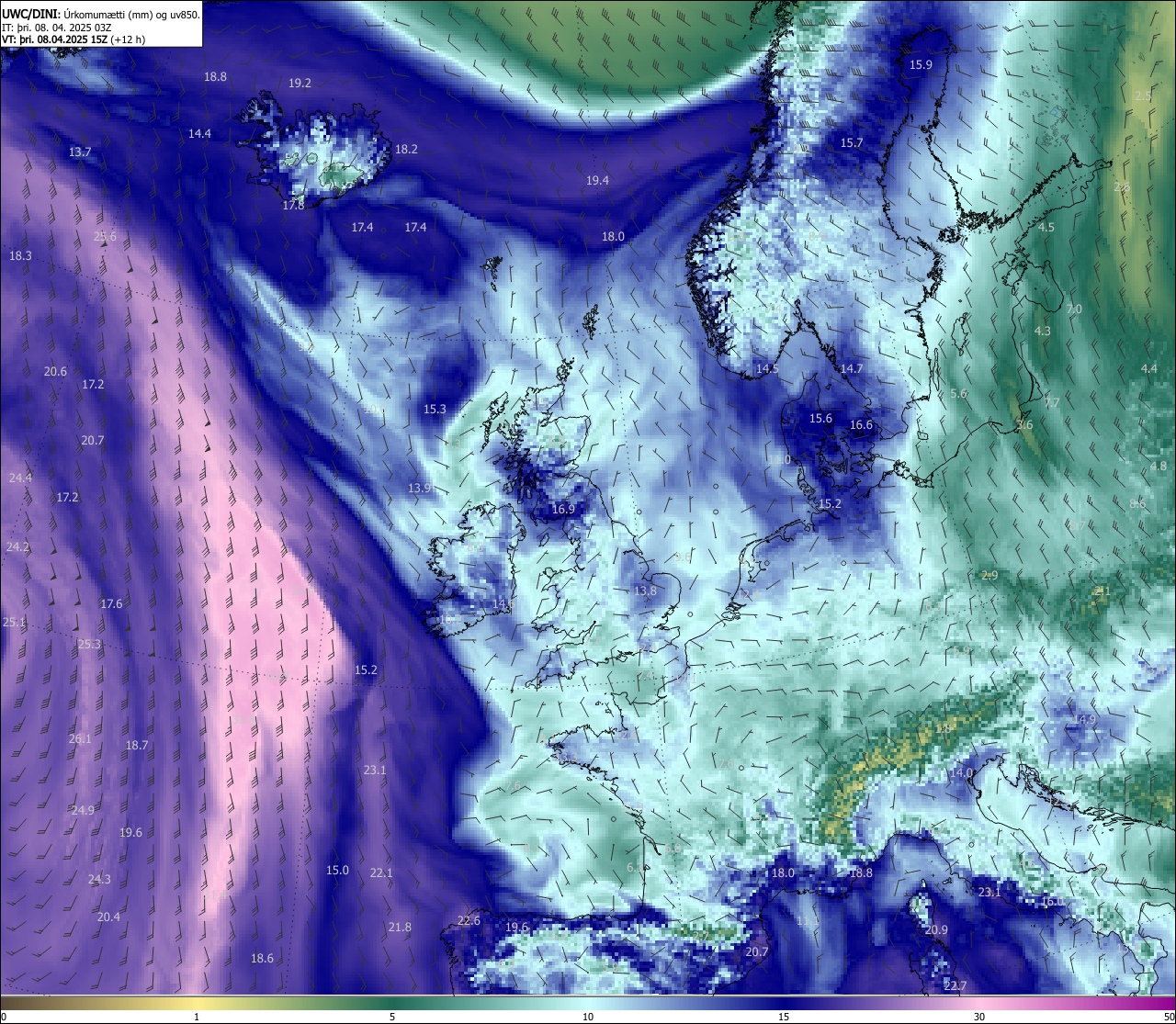Click the 7.0 value label
Viewport: 1176px width, 1024px height.
[x=1074, y=309]
